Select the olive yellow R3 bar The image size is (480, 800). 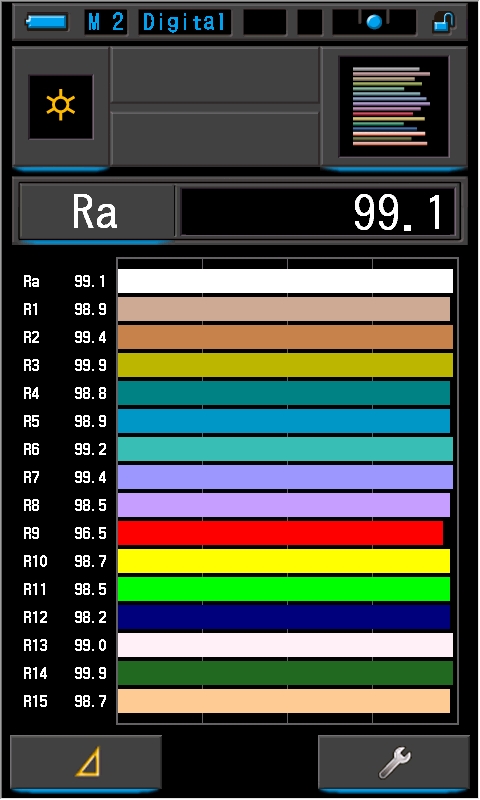click(285, 365)
